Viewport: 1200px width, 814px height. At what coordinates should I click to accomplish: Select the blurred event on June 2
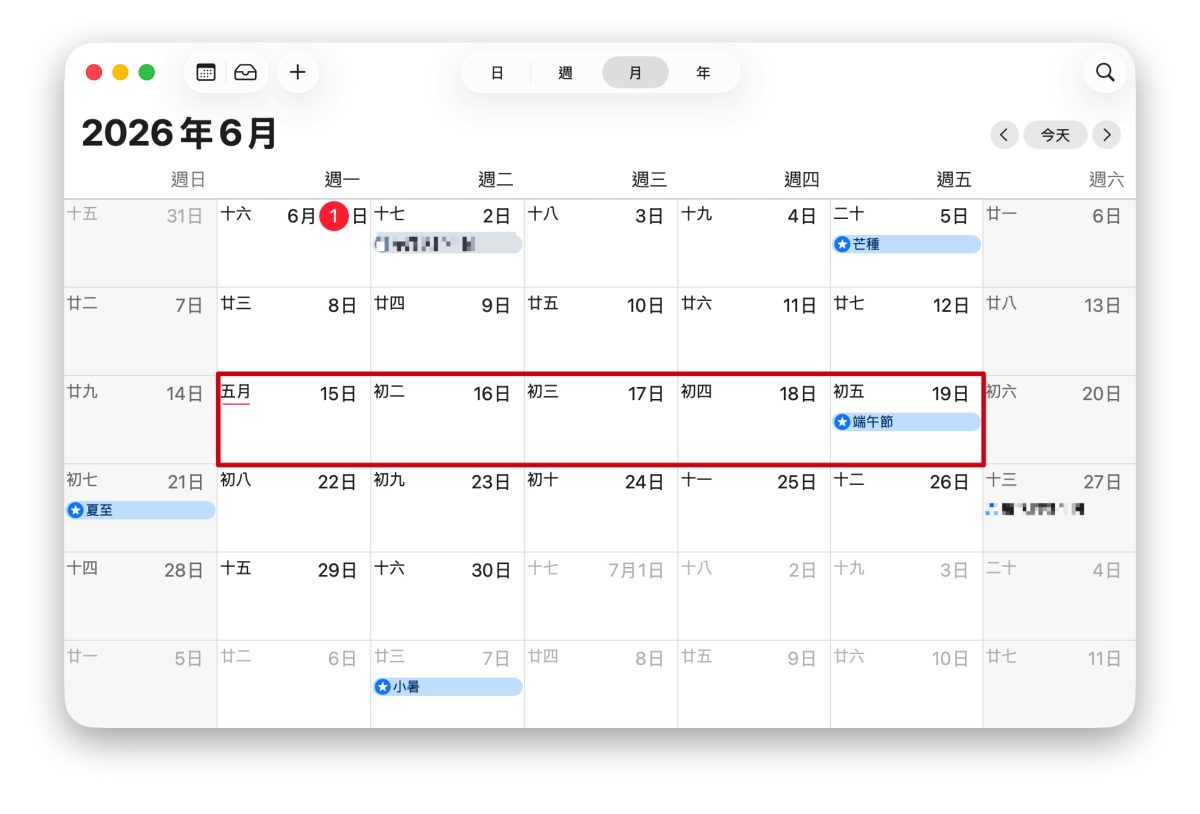pyautogui.click(x=448, y=244)
